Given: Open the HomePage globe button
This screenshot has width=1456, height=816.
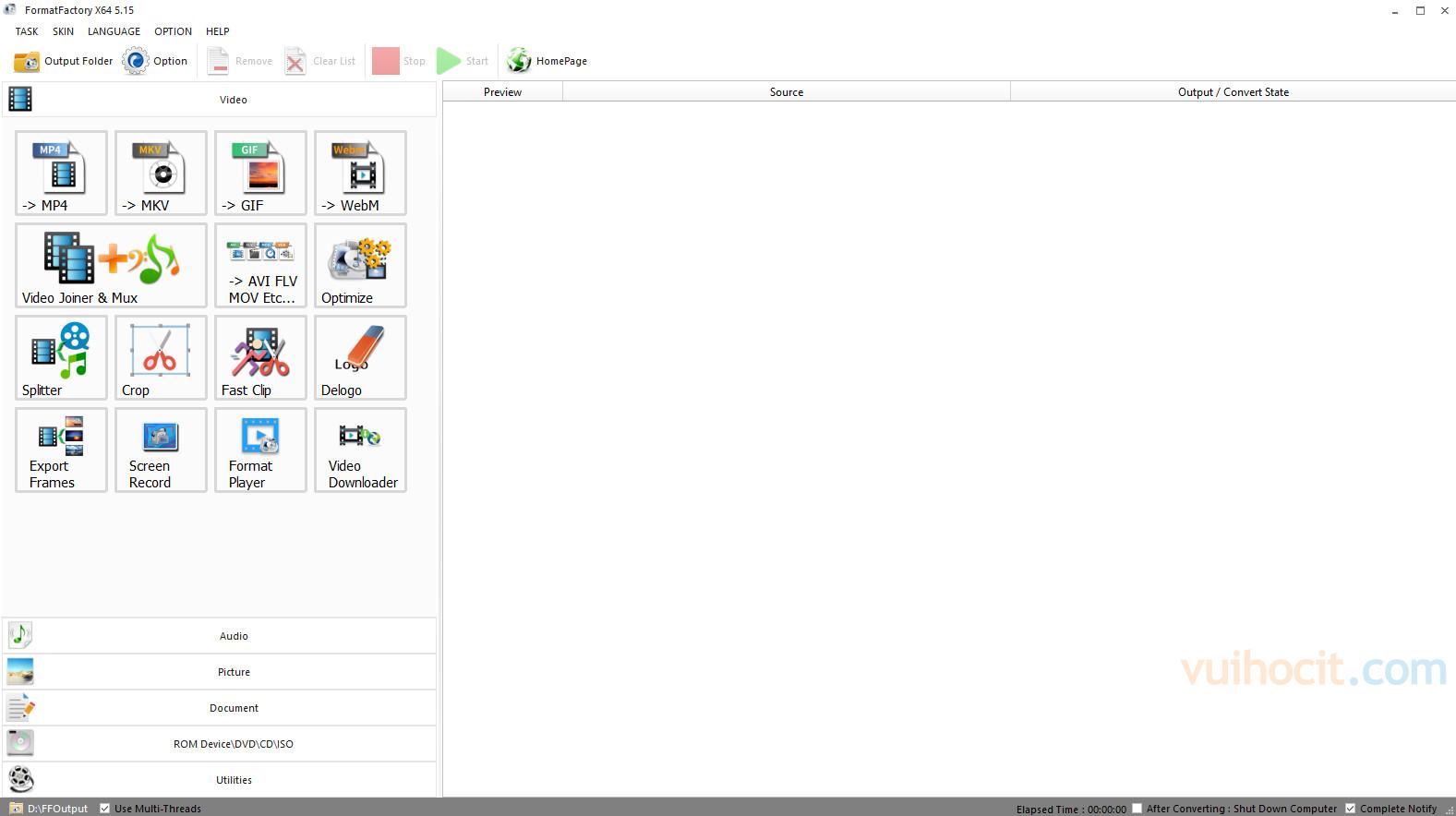Looking at the screenshot, I should (547, 61).
